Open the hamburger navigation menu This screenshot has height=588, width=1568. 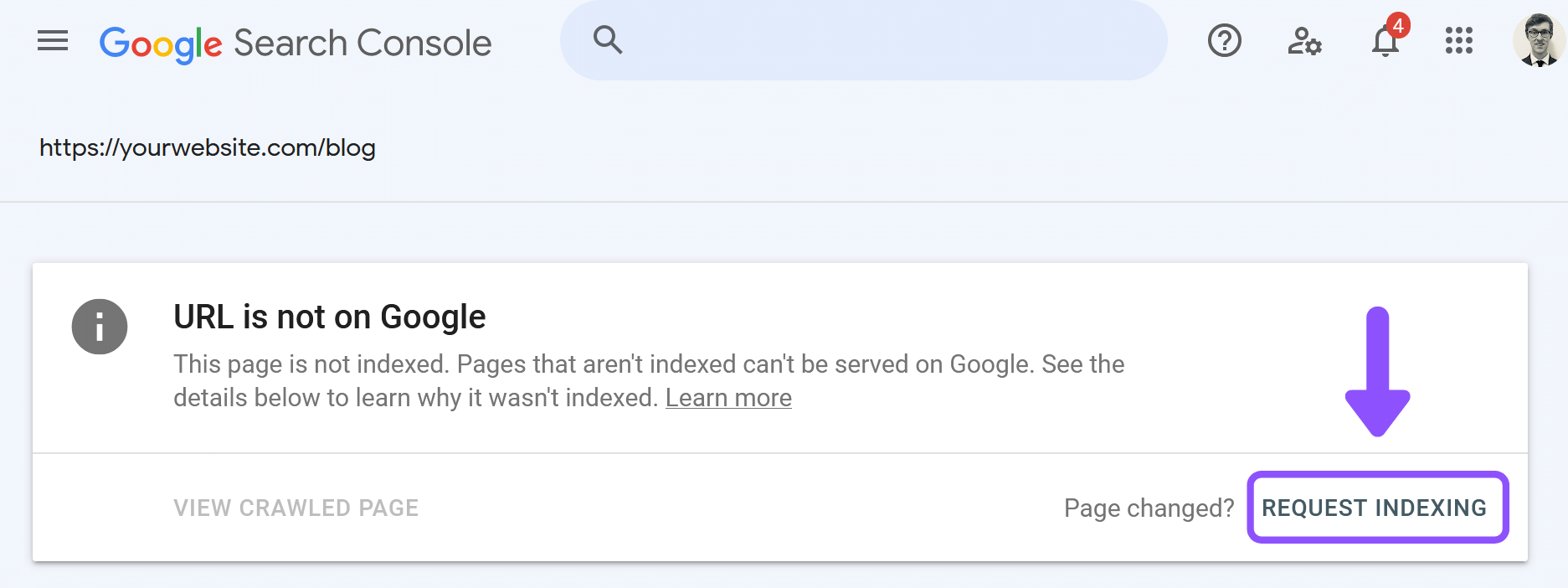(x=53, y=40)
